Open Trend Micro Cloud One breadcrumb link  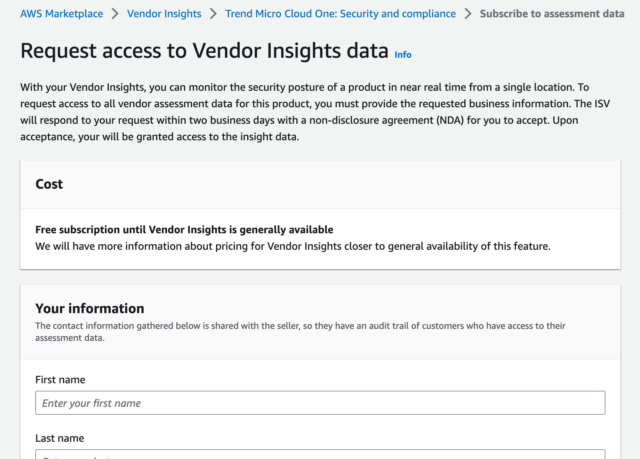(x=340, y=14)
